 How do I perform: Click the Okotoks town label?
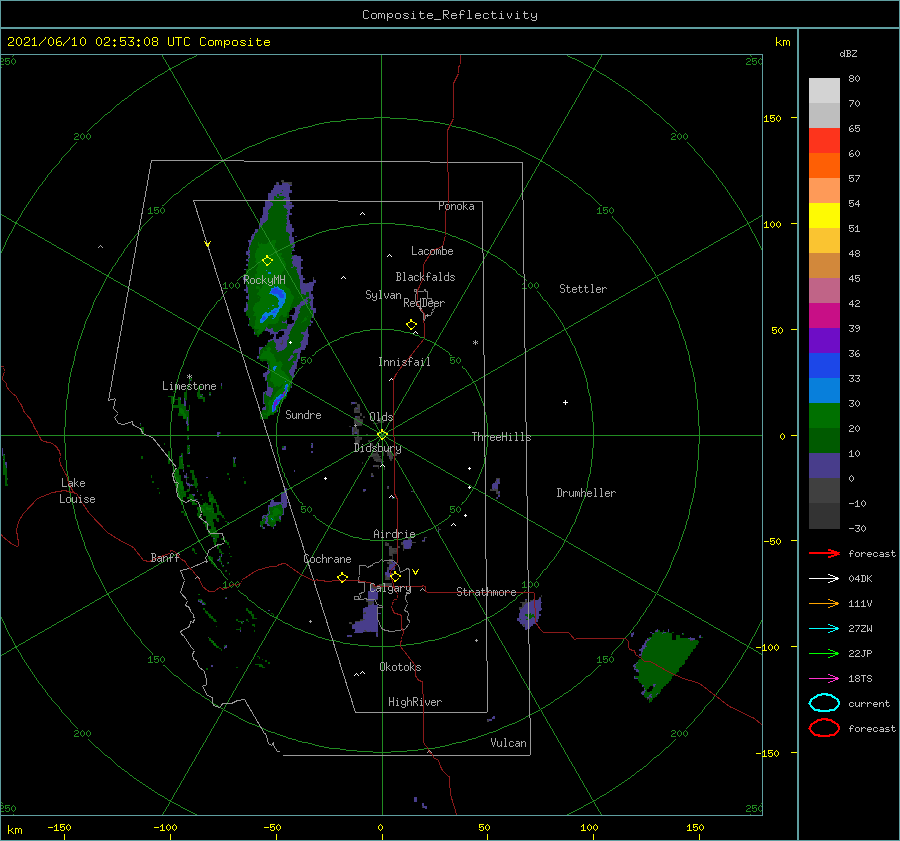pyautogui.click(x=400, y=667)
